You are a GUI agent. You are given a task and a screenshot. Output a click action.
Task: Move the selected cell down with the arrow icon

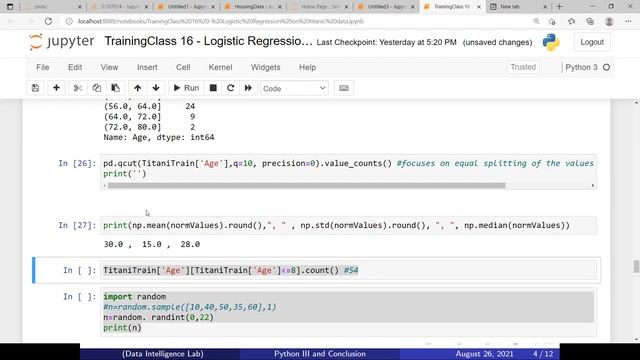[x=156, y=88]
